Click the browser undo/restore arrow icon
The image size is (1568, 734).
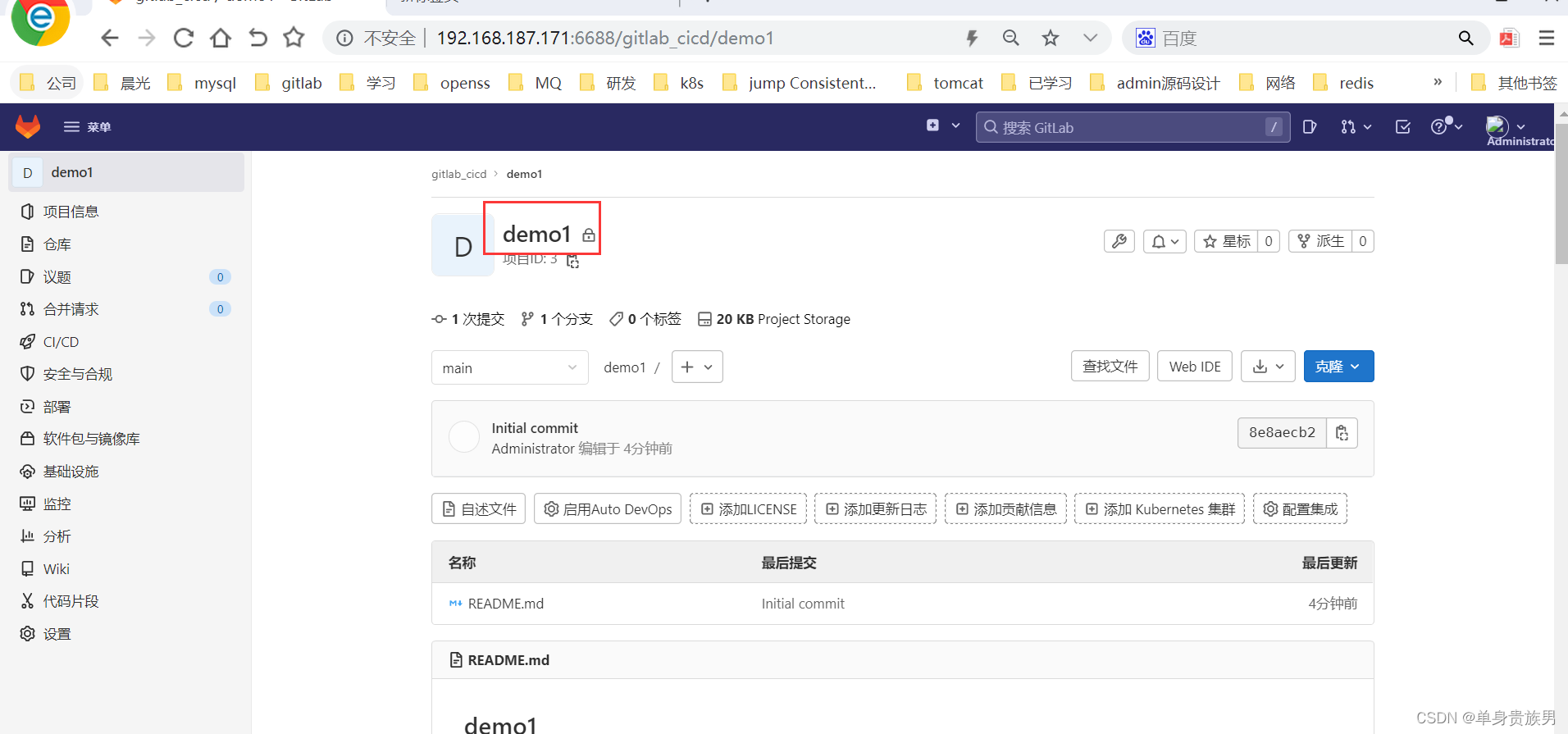(x=258, y=38)
